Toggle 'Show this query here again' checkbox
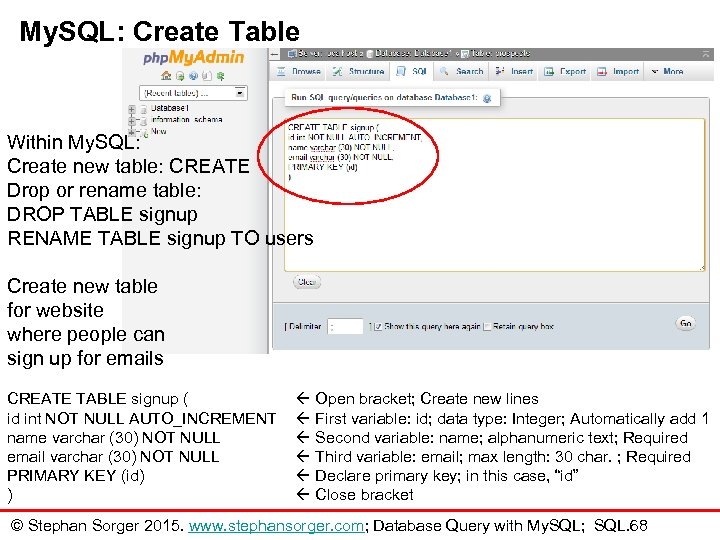 click(x=378, y=327)
